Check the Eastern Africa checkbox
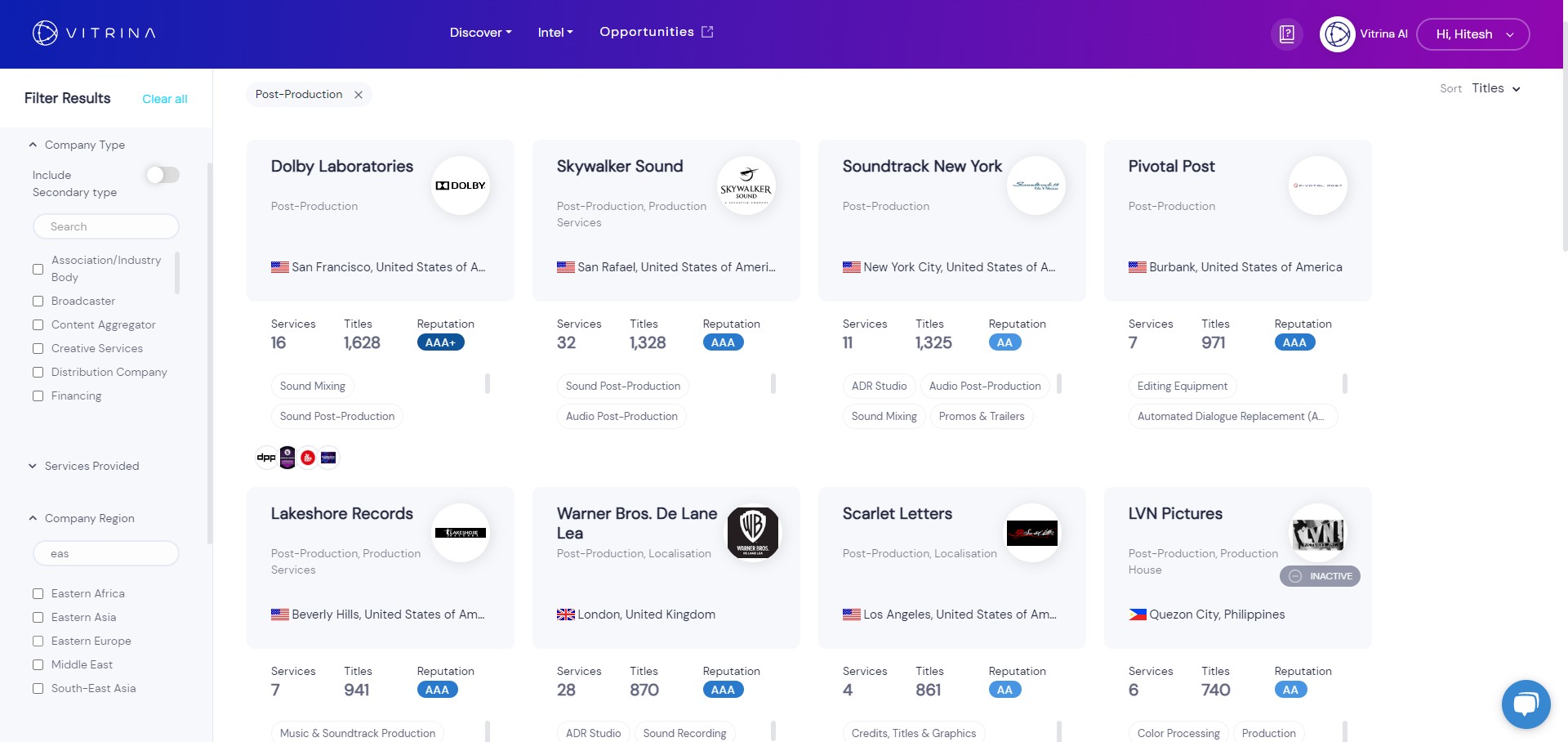Viewport: 1568px width, 742px height. click(x=38, y=594)
